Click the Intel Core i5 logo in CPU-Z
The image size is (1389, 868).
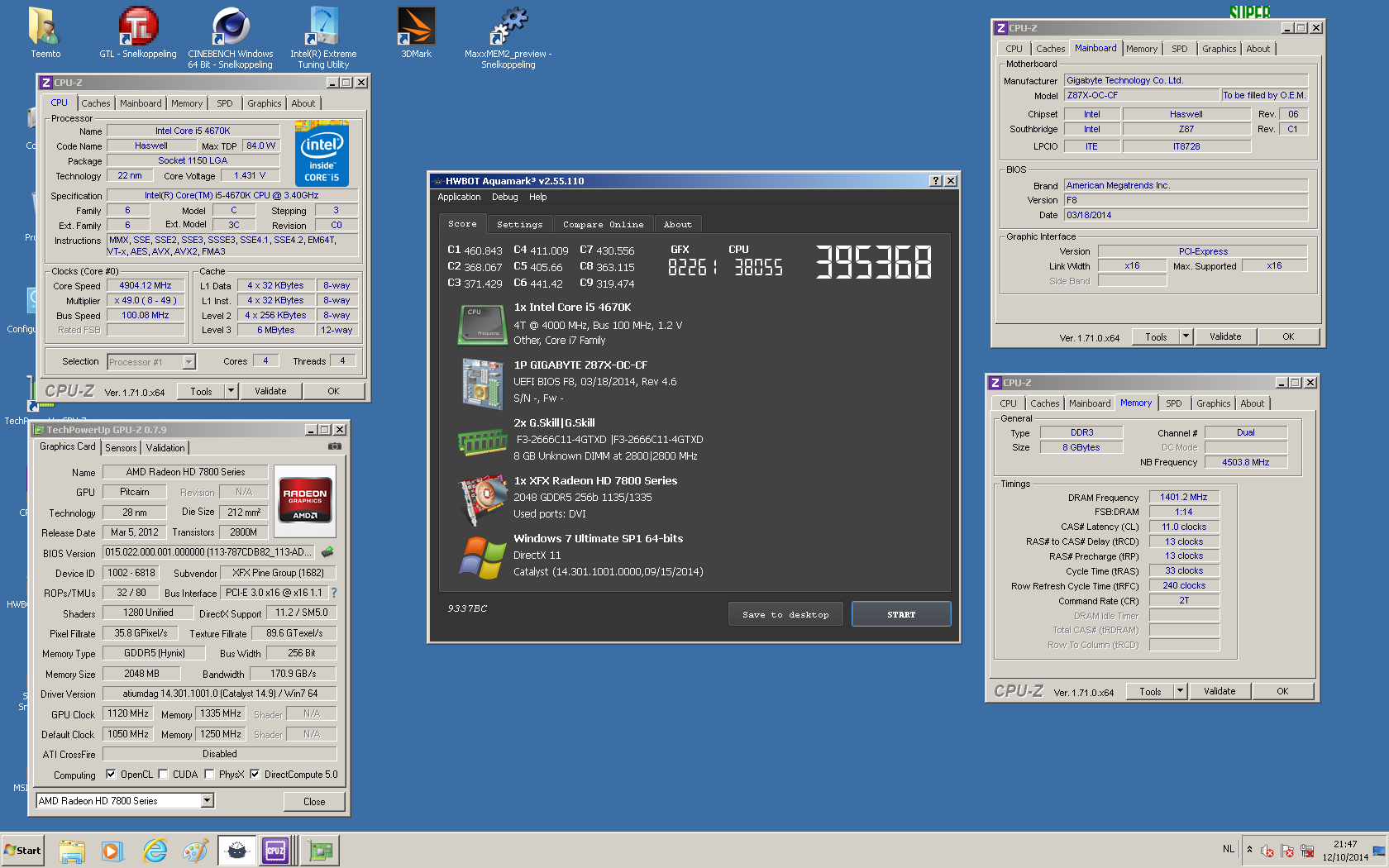tap(322, 154)
